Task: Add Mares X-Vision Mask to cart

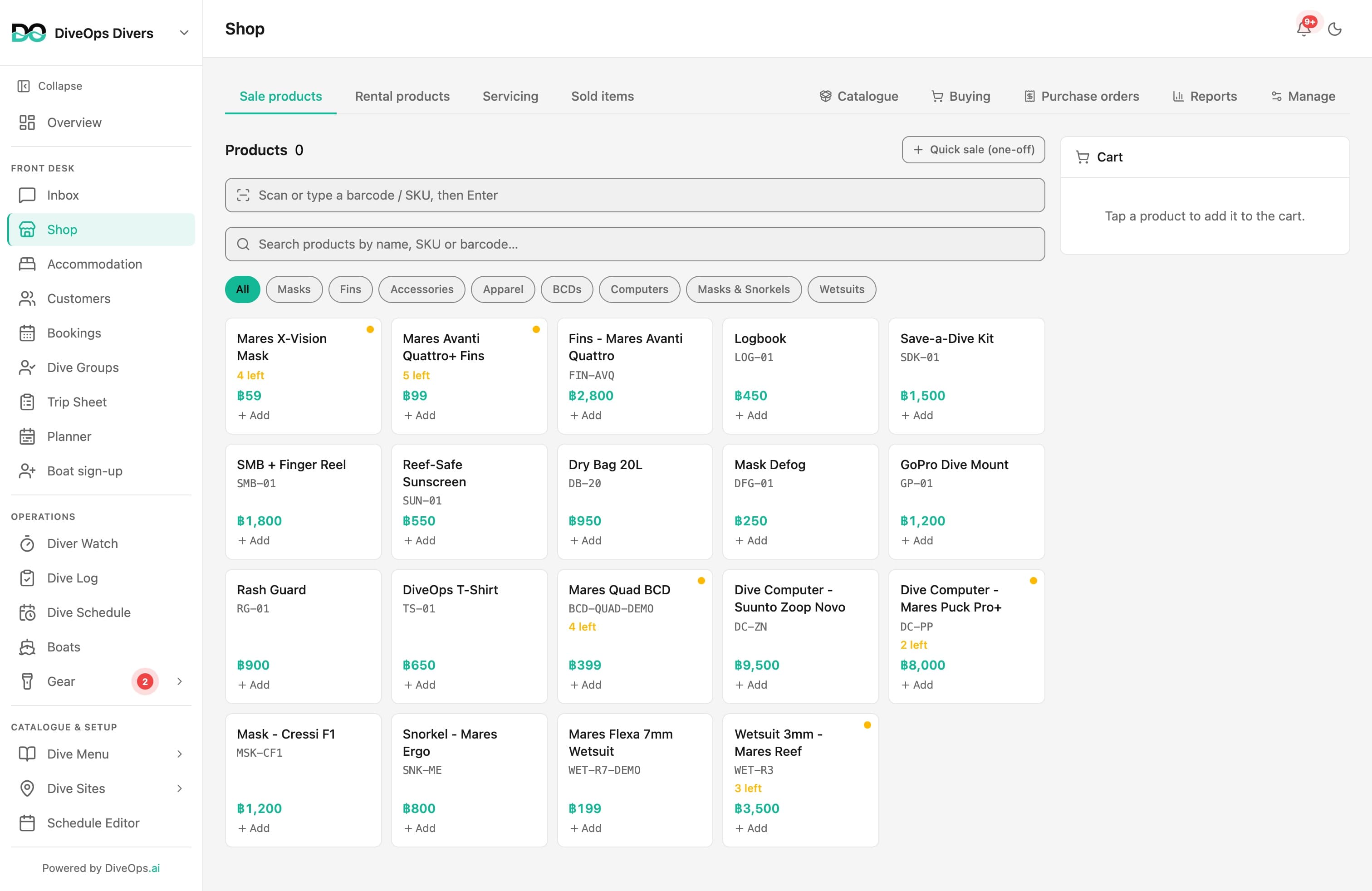Action: click(x=254, y=416)
